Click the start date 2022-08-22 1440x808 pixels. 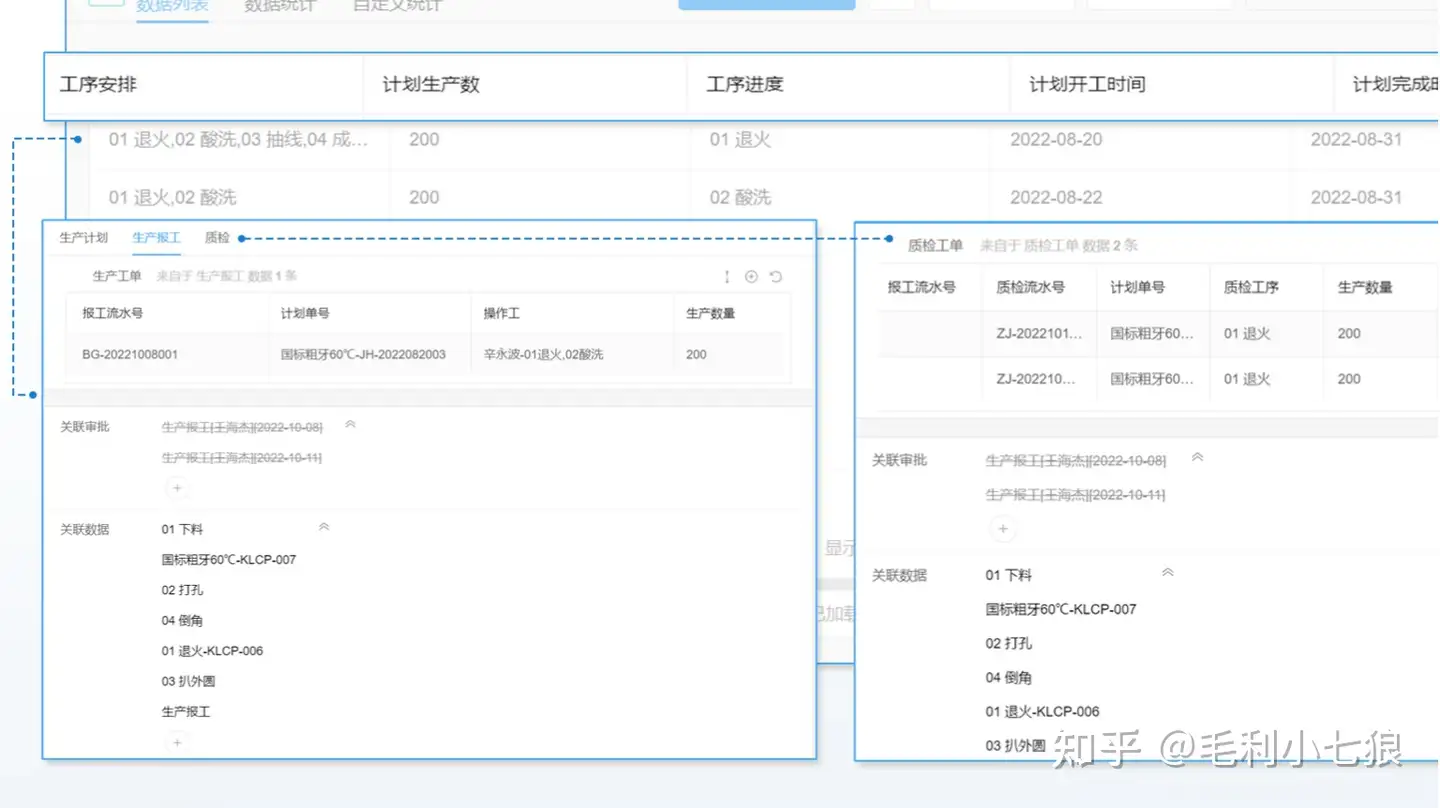(1056, 198)
